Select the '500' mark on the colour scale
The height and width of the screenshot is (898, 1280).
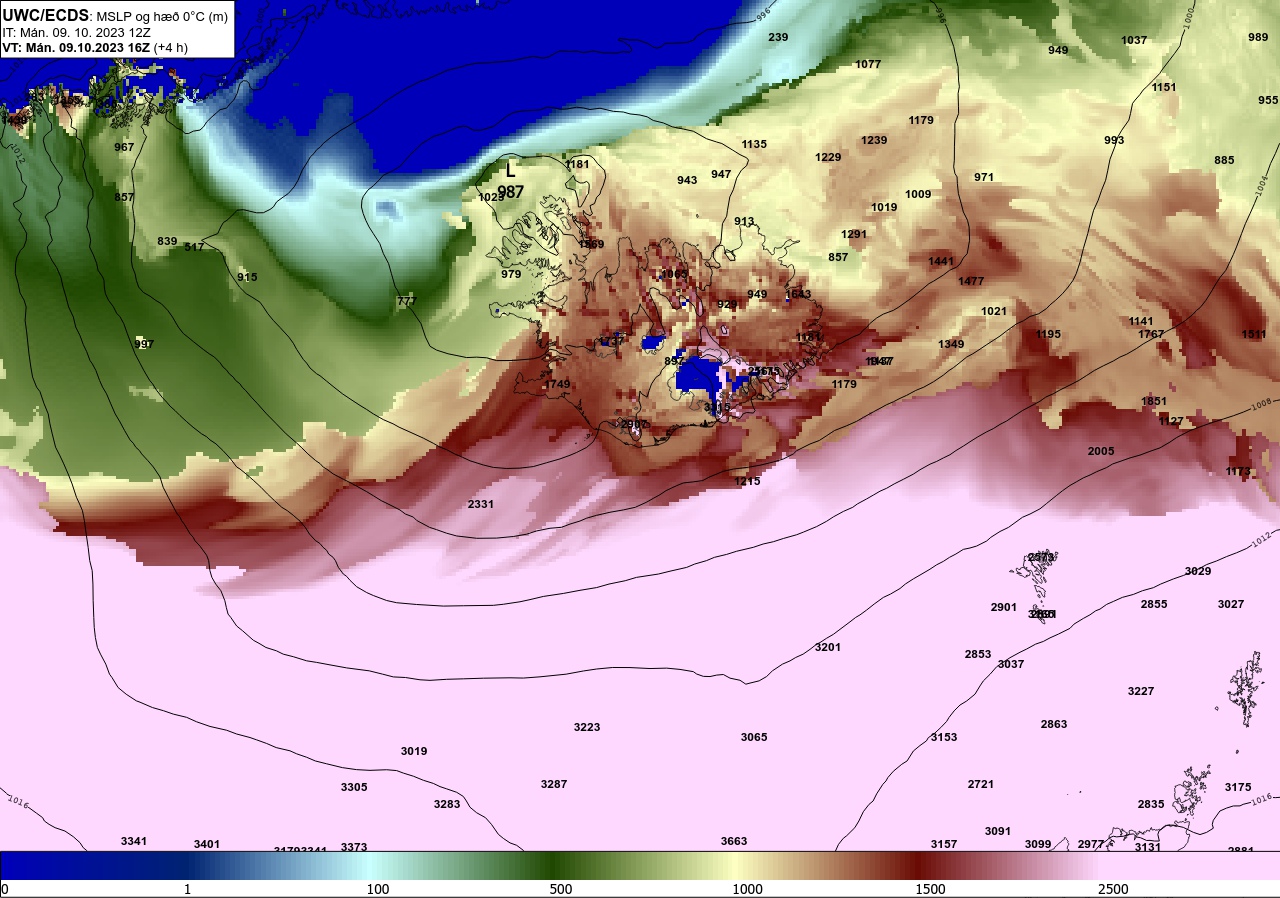click(x=560, y=889)
